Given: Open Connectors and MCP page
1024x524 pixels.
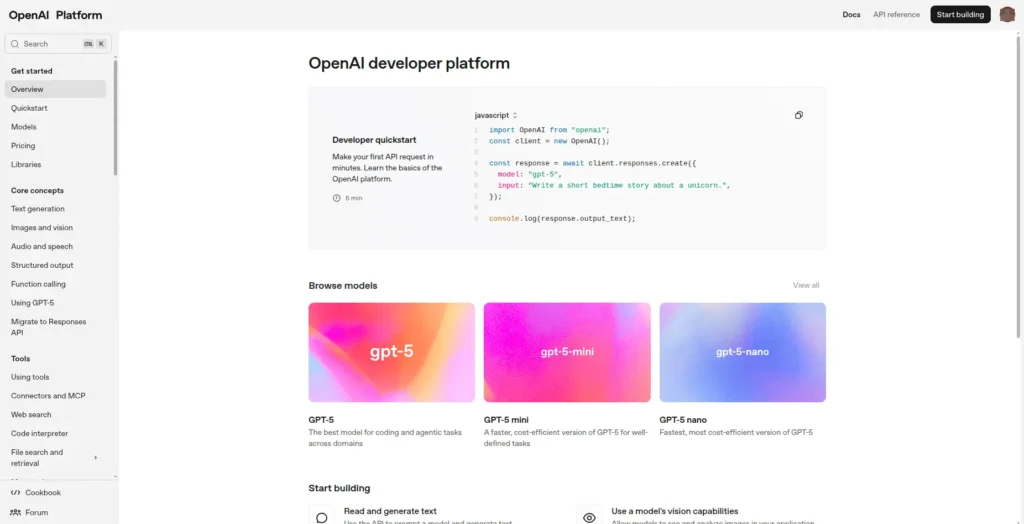Looking at the screenshot, I should coord(48,396).
